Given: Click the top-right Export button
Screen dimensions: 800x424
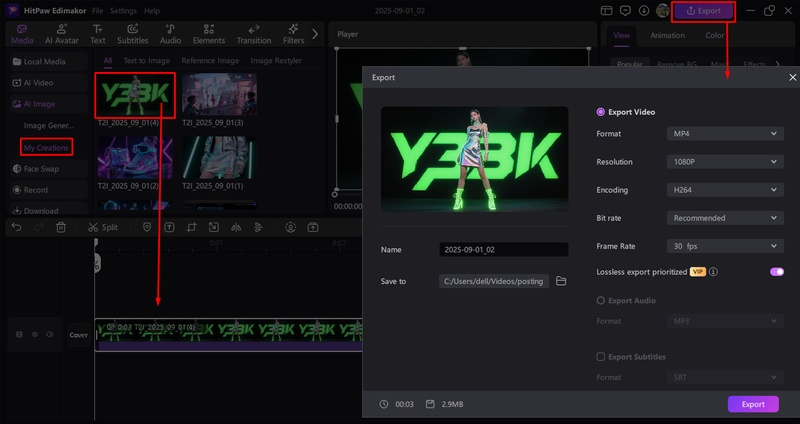Looking at the screenshot, I should tap(704, 11).
